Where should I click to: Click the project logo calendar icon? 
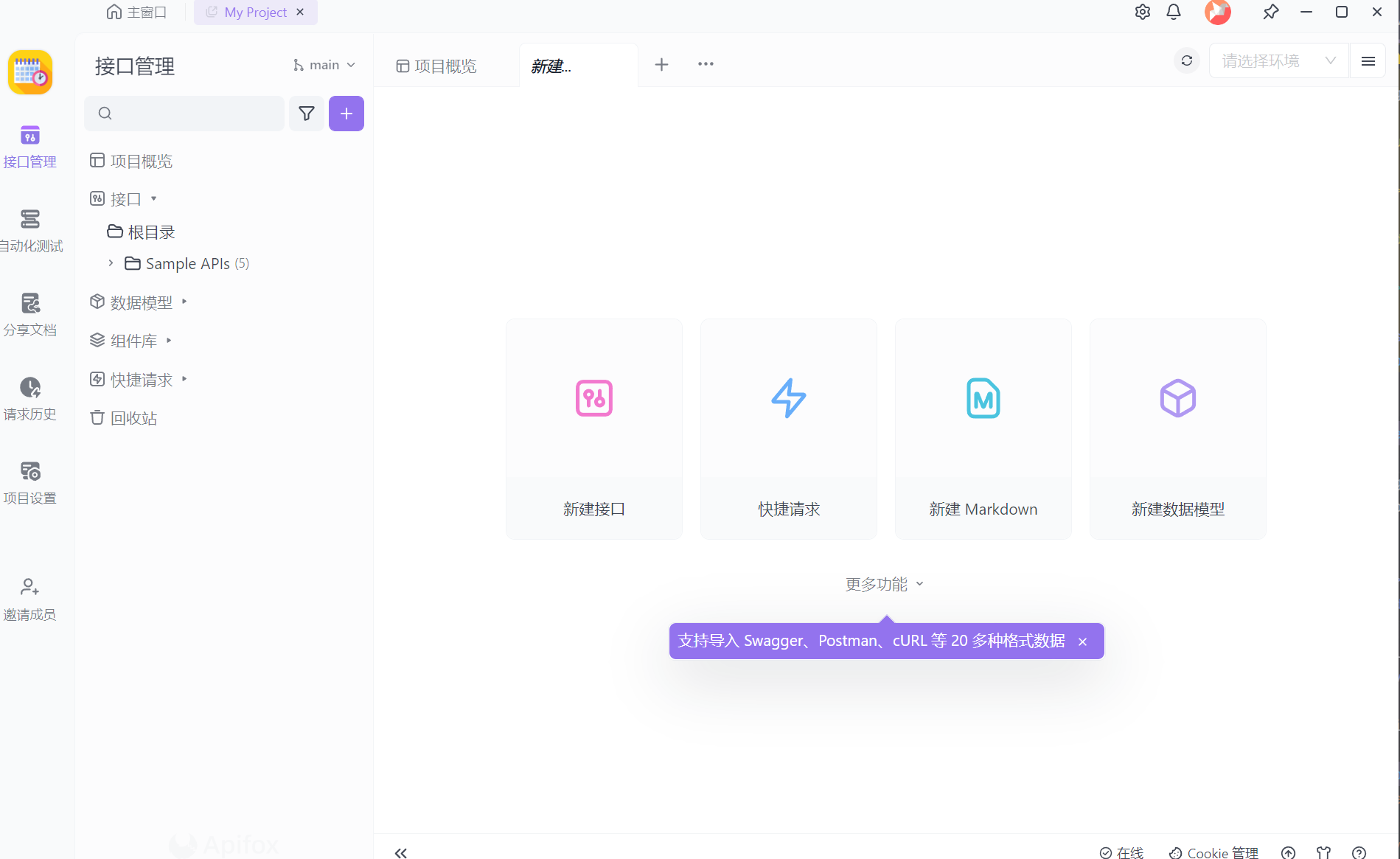coord(30,72)
